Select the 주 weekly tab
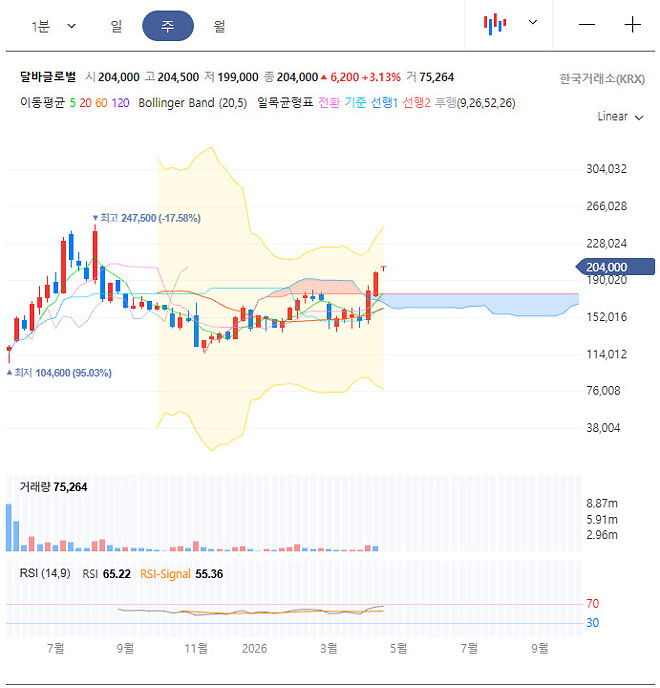660x688 pixels. click(168, 26)
